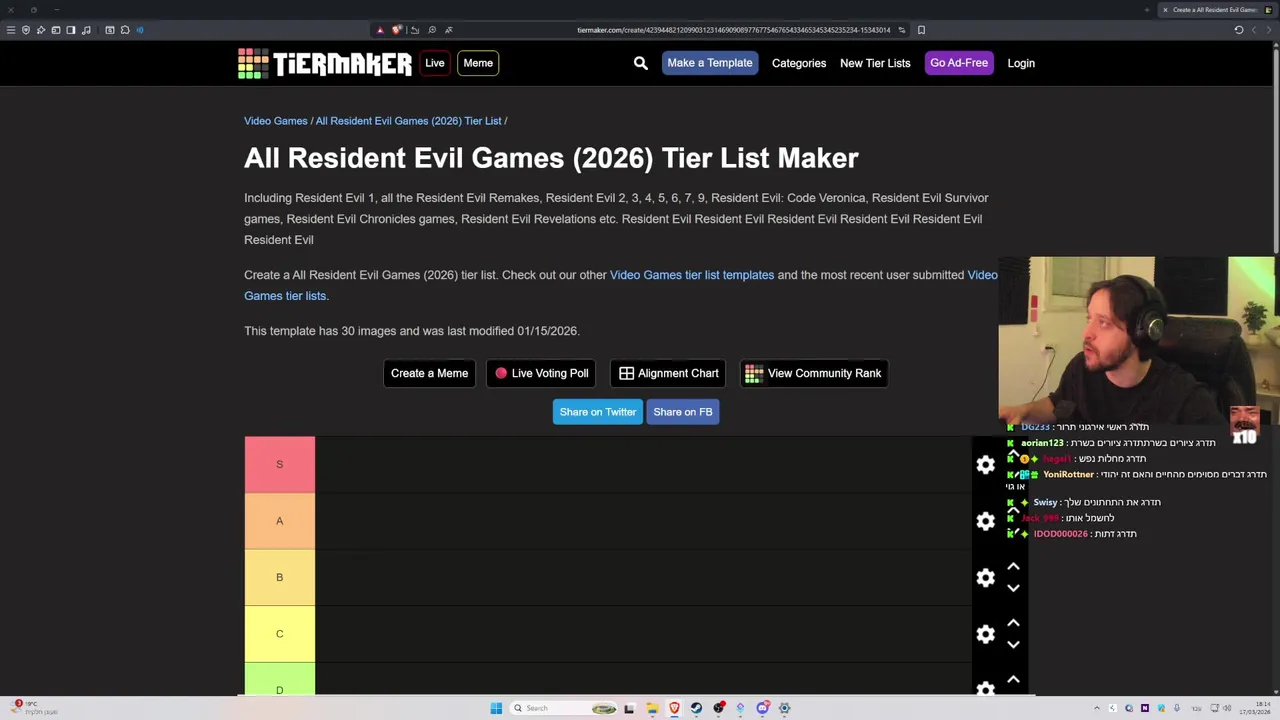Click the lime C tier label

(x=280, y=634)
